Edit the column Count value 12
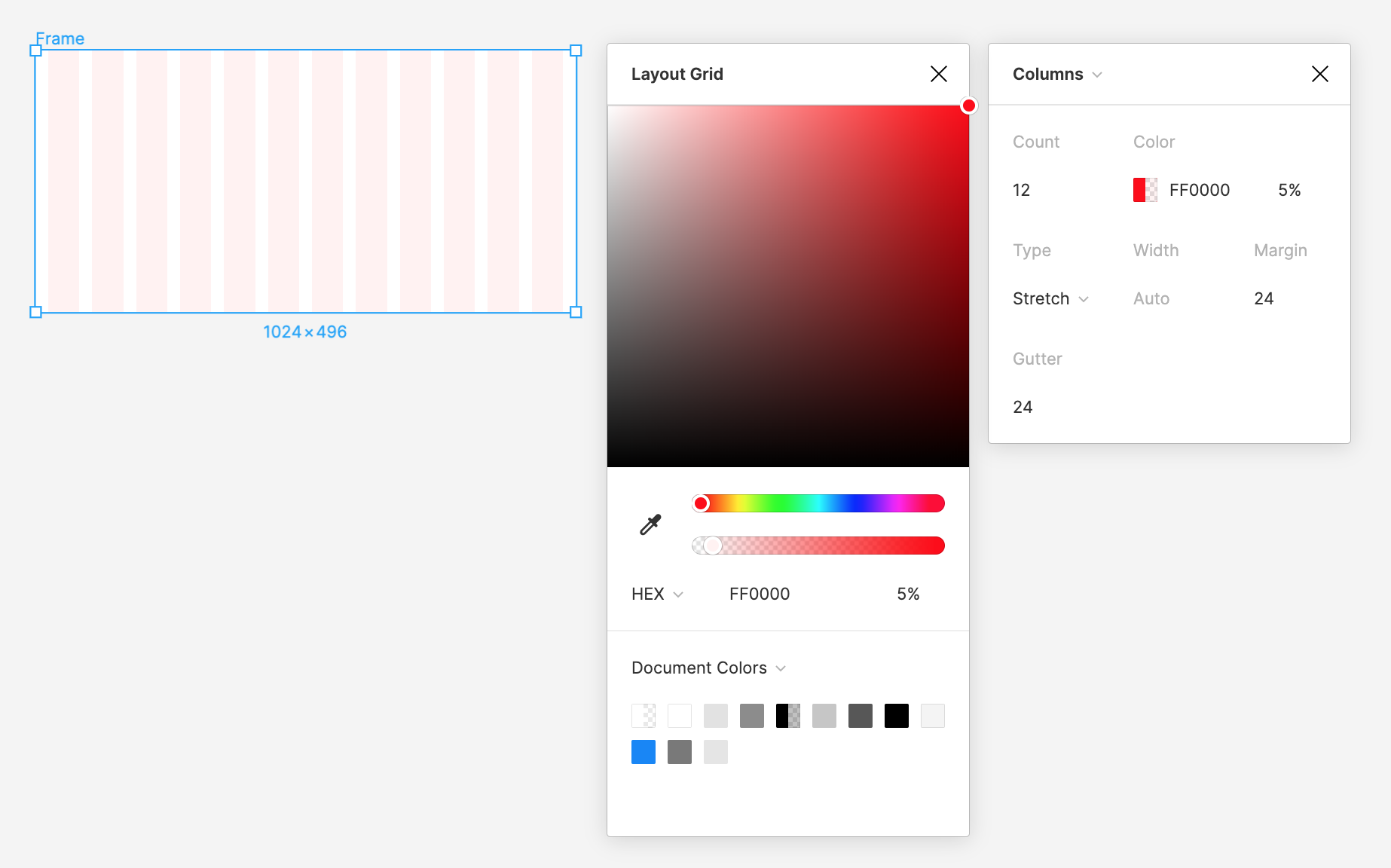 point(1022,190)
